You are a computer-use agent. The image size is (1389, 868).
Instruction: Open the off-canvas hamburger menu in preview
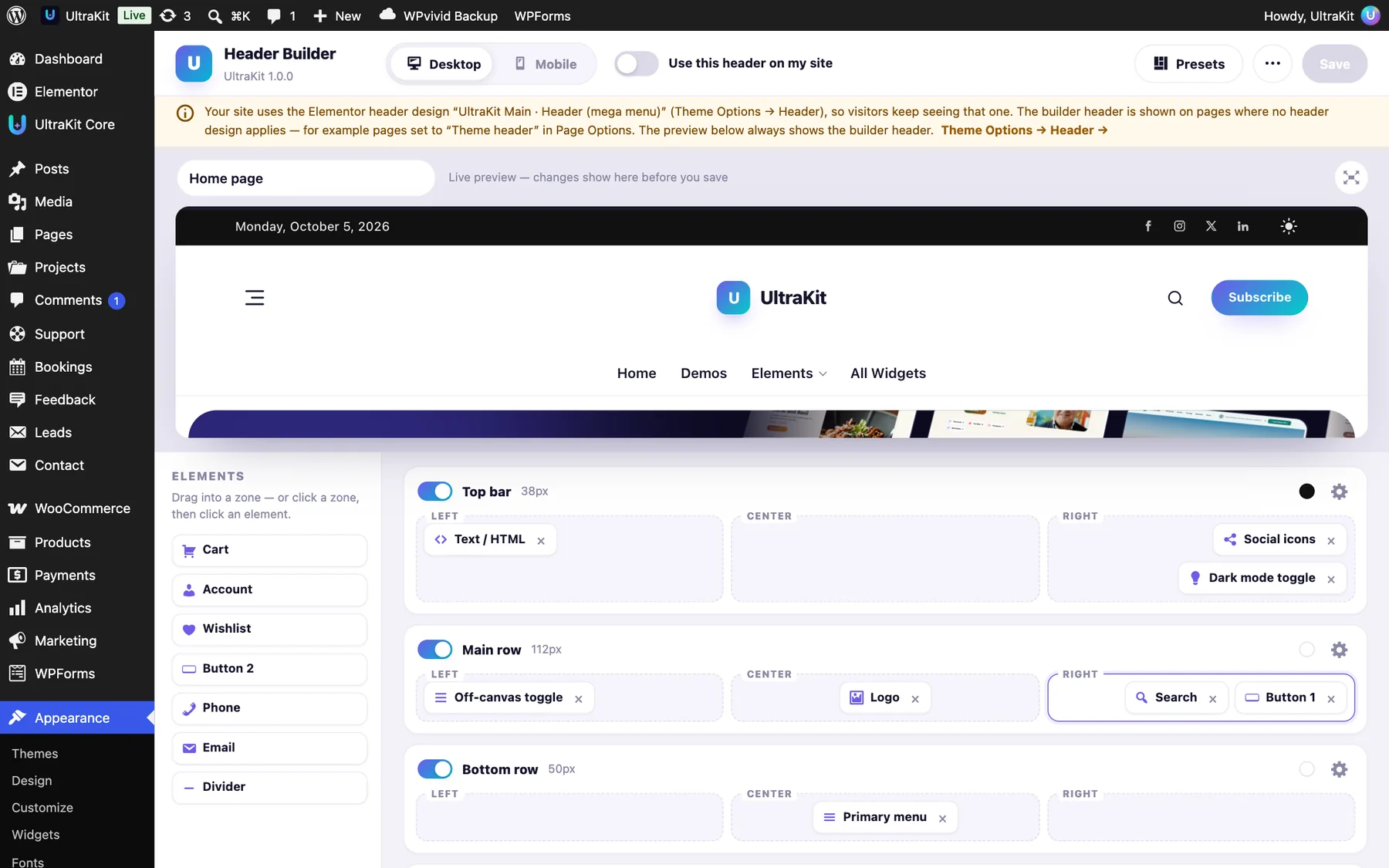coord(255,298)
